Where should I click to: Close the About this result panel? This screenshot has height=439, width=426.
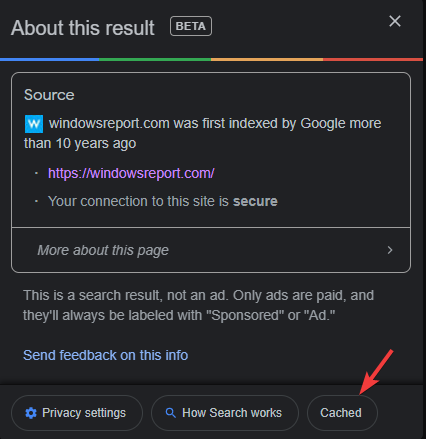(x=395, y=21)
